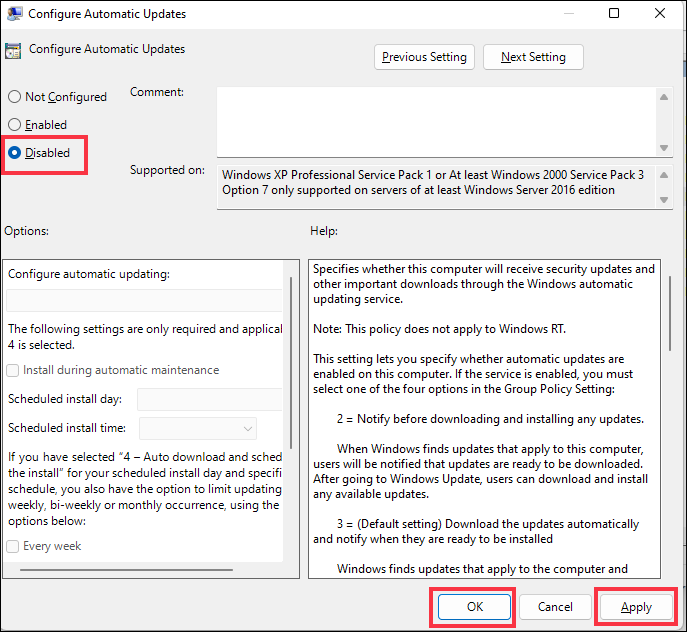Click inside the Comment text box

click(x=436, y=122)
